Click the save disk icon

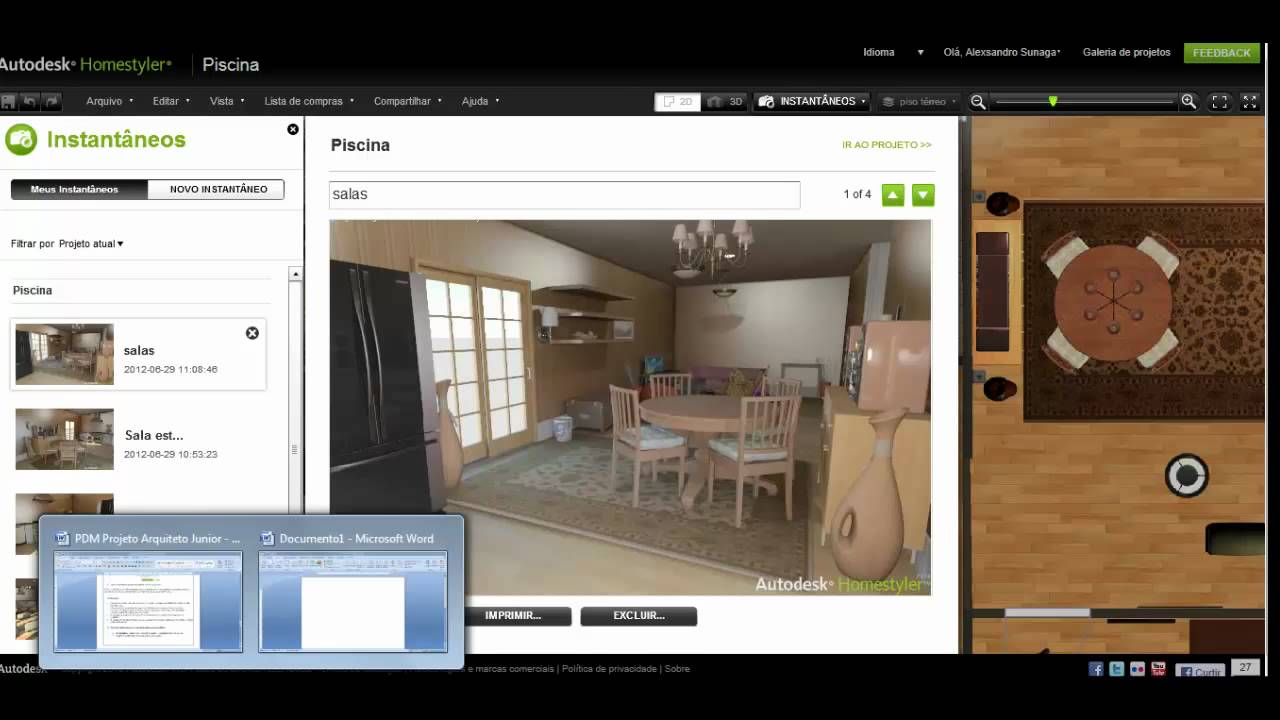(8, 101)
